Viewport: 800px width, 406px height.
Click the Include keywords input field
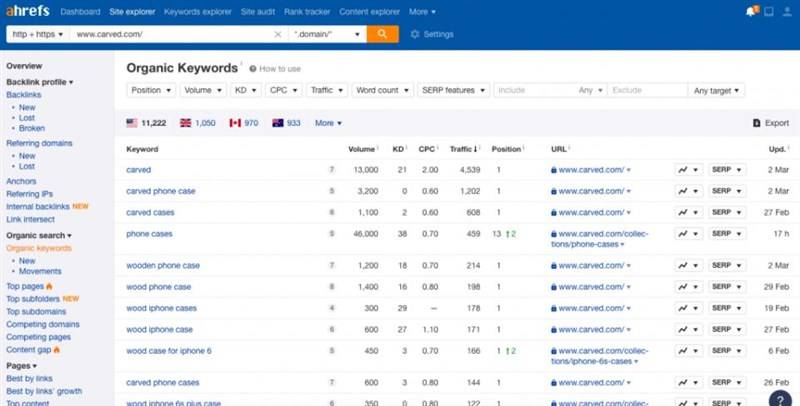pos(534,90)
